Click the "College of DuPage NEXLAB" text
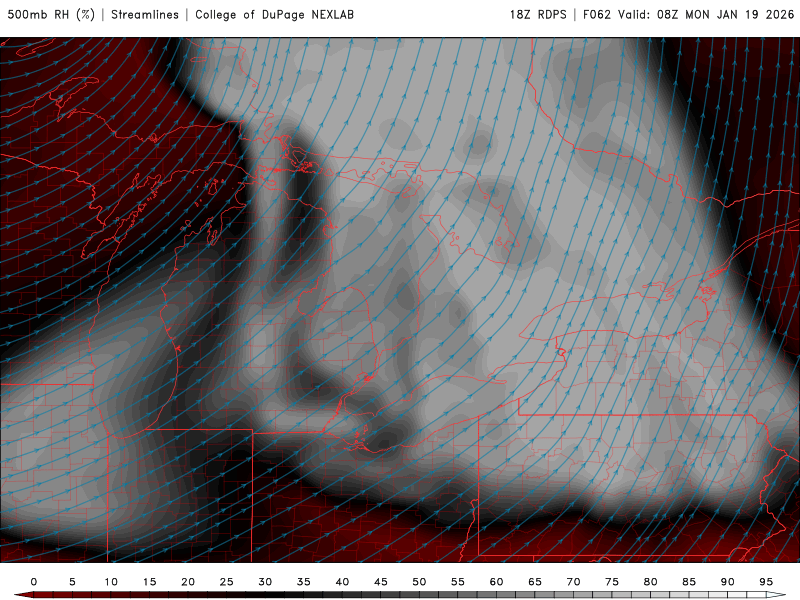This screenshot has height=600, width=800. 274,14
